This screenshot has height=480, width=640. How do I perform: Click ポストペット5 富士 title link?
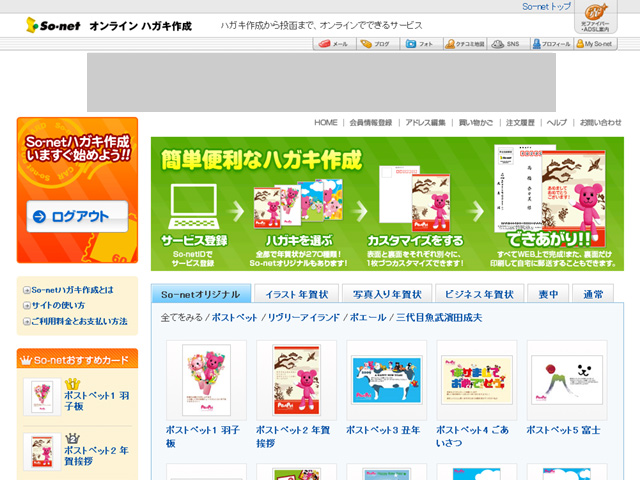563,430
